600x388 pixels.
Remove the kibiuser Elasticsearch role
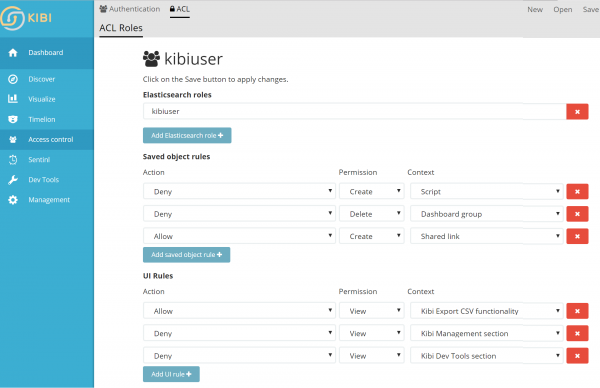pyautogui.click(x=577, y=112)
